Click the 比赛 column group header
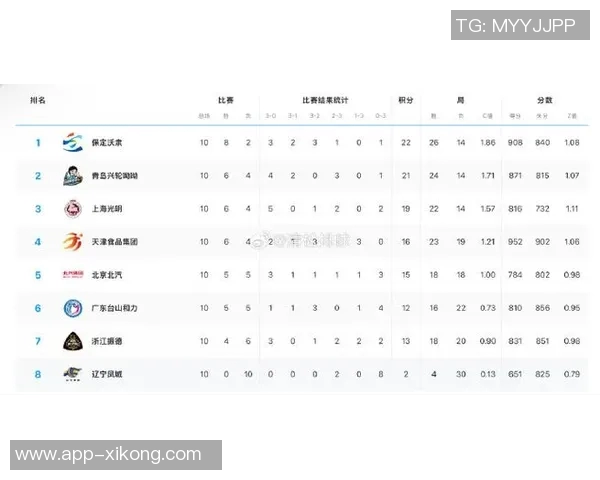 (x=226, y=101)
